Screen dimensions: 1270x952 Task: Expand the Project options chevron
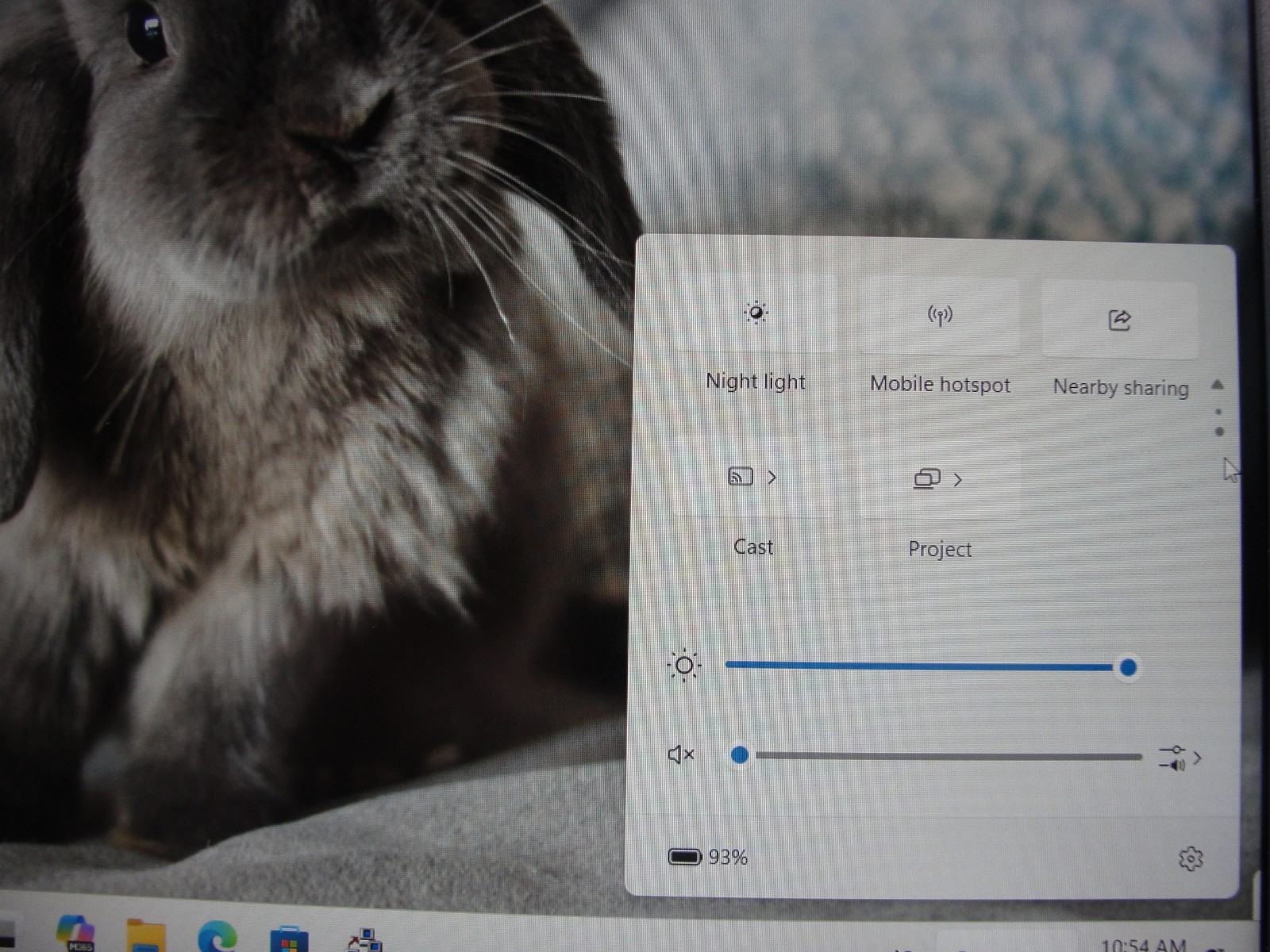(x=958, y=480)
